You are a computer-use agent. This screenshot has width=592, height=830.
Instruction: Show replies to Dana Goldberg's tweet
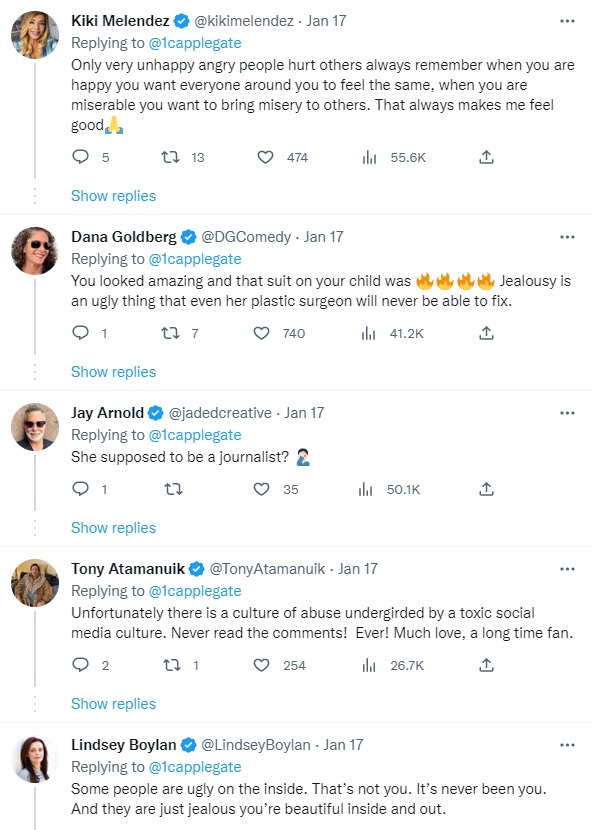tap(113, 371)
